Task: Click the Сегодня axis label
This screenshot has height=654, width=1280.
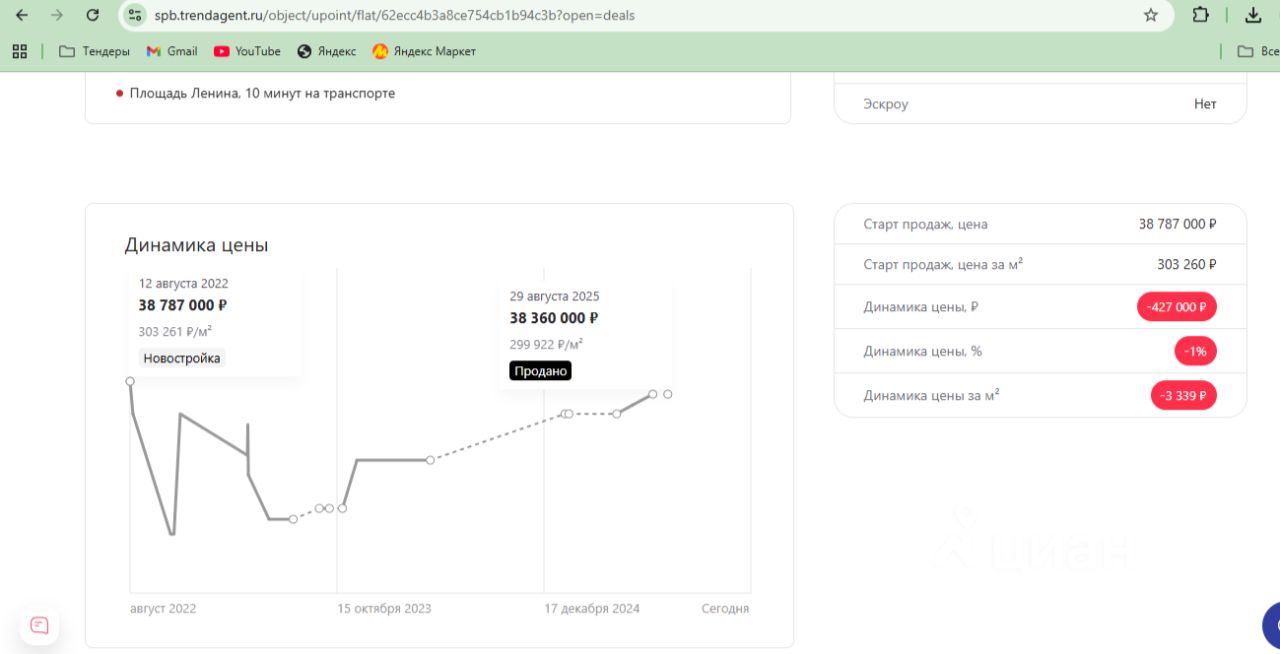Action: coord(725,608)
